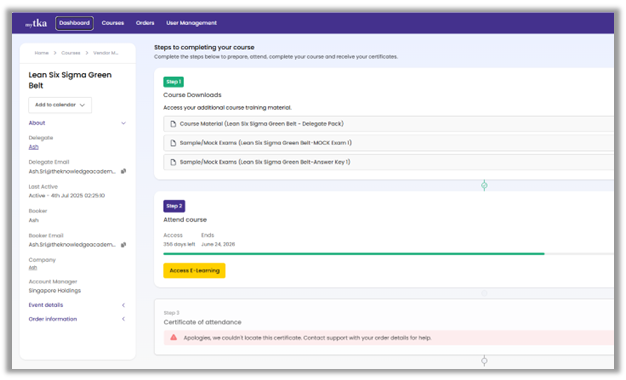Click file icon of Delegate Pack material
Viewport: 626px width, 380px height.
coord(173,124)
